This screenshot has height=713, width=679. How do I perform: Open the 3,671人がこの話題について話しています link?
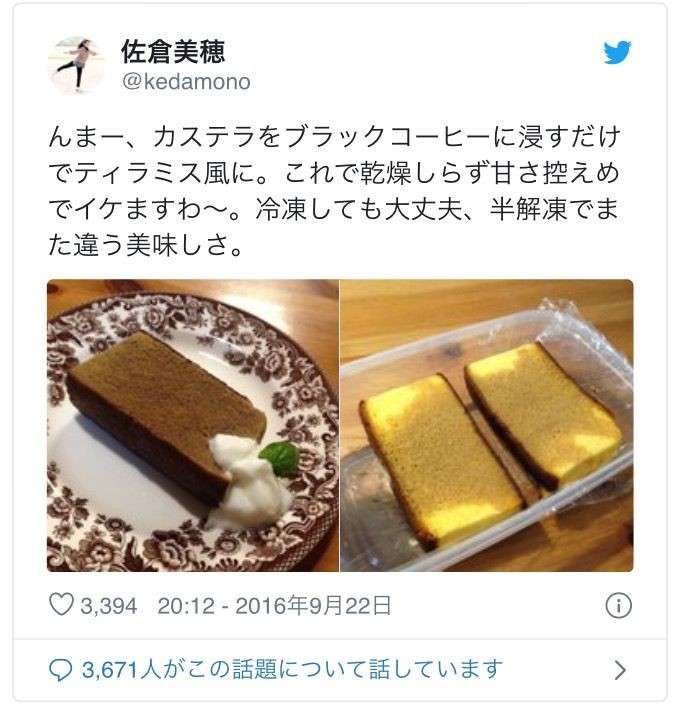[x=292, y=669]
